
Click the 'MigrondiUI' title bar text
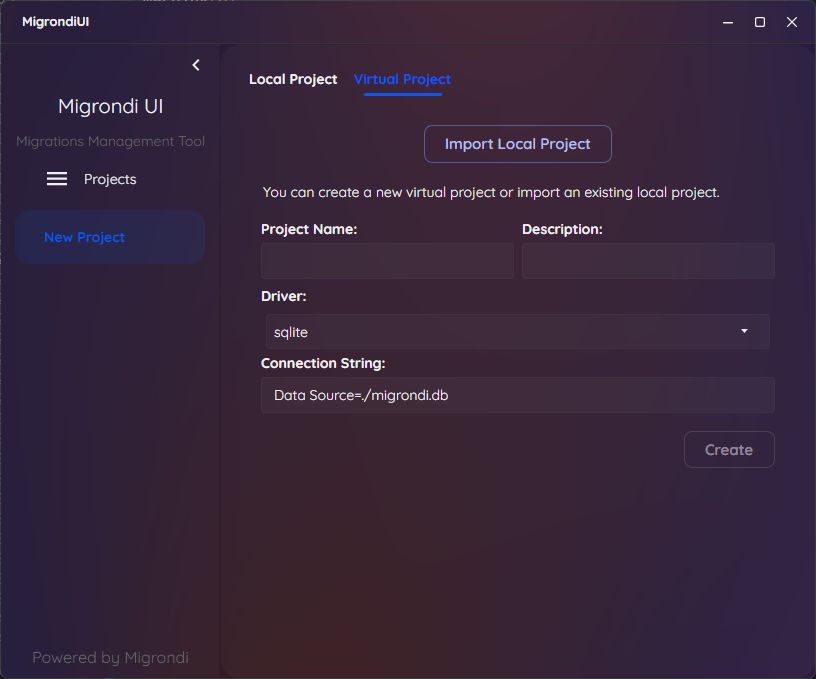pyautogui.click(x=56, y=22)
